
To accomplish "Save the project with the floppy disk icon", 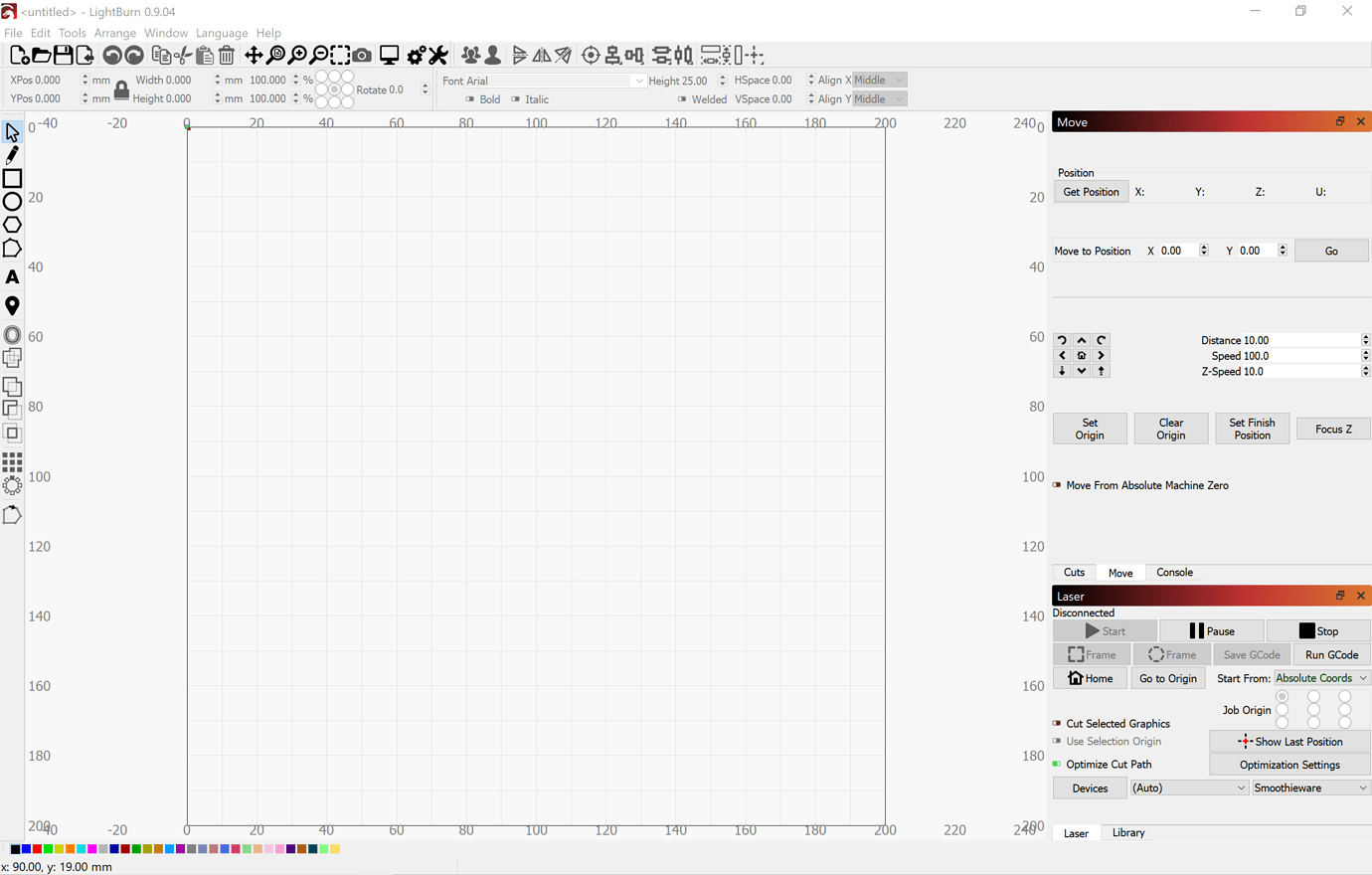I will [x=63, y=56].
